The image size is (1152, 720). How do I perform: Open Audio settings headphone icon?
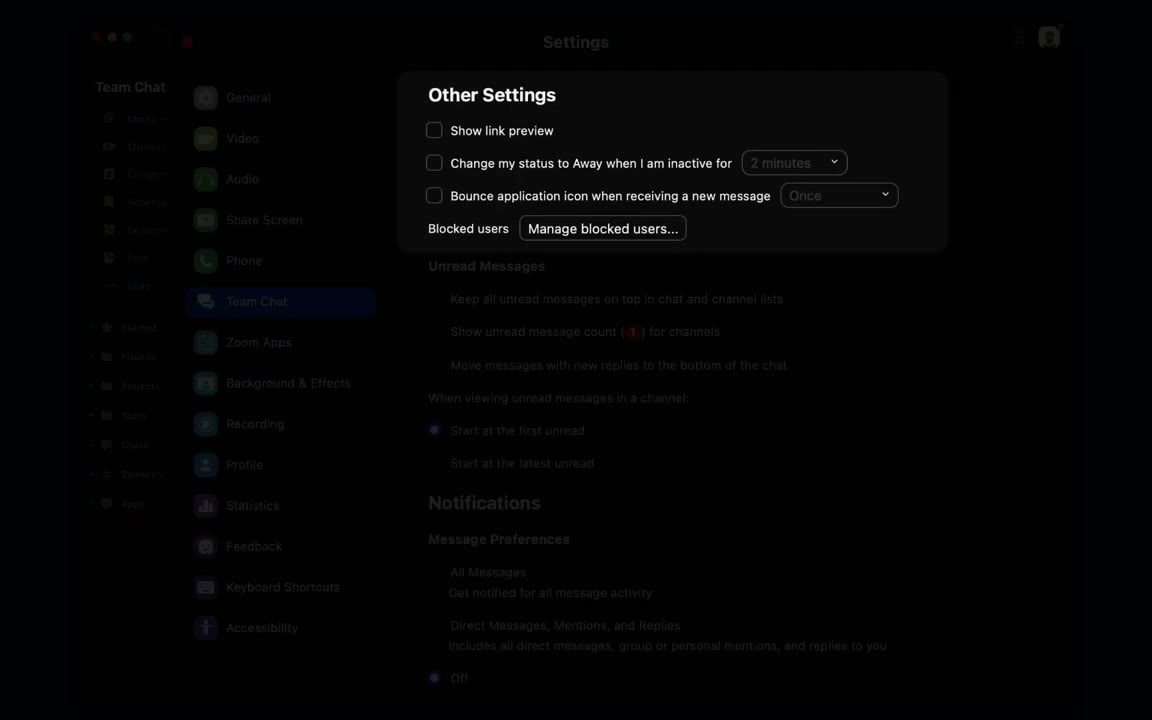click(206, 179)
